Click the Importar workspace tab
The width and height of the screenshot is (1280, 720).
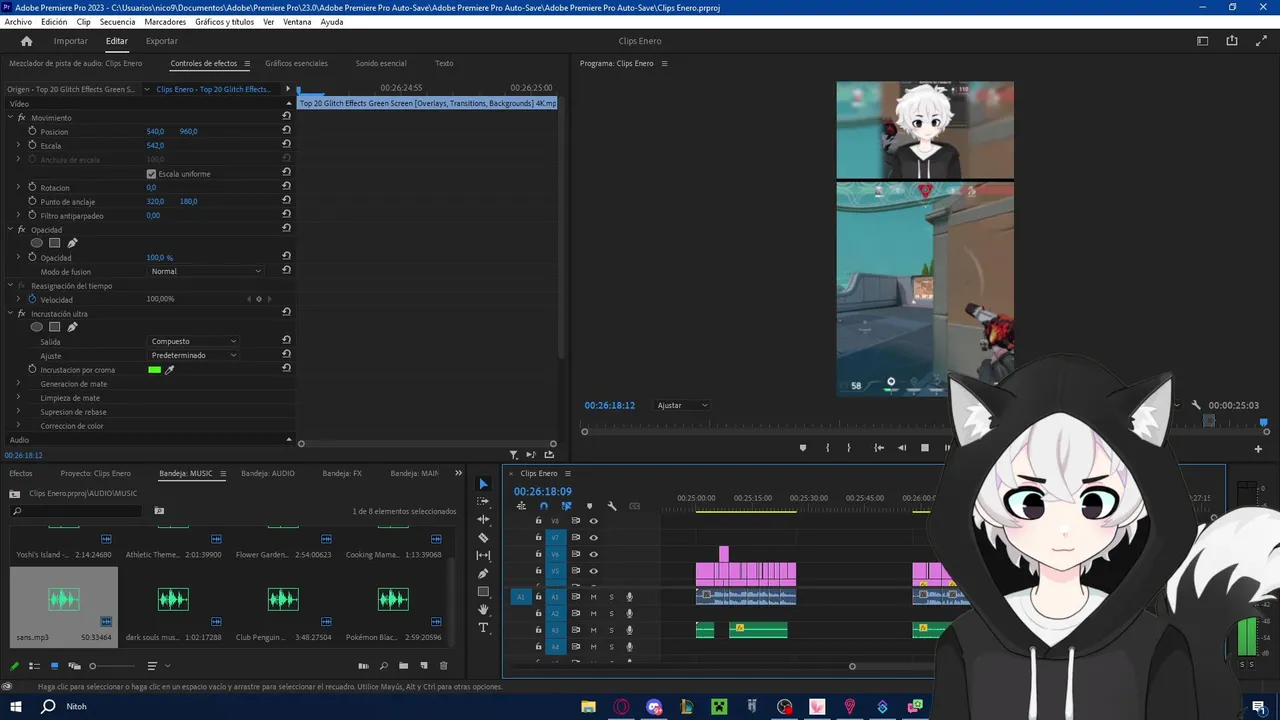tap(71, 41)
